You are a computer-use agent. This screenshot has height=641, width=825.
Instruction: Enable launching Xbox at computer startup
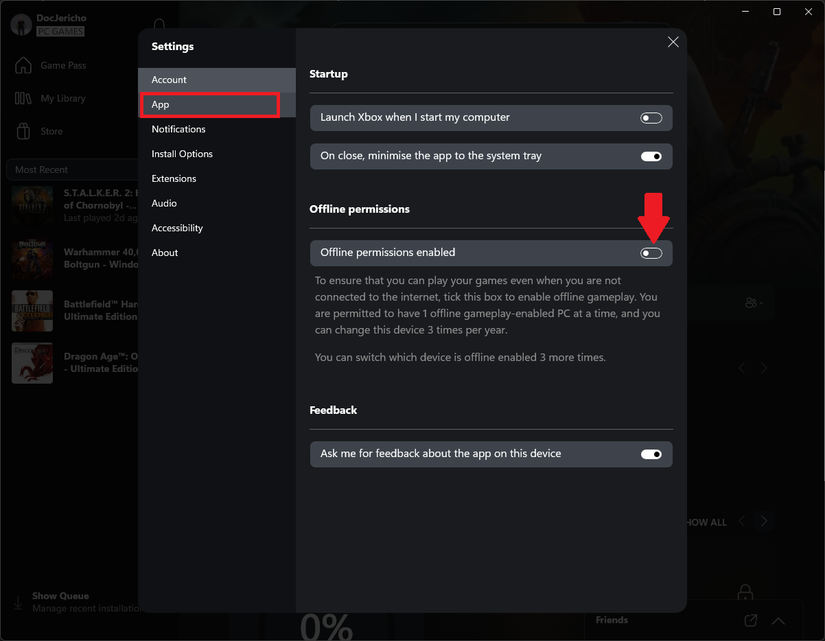[x=651, y=117]
